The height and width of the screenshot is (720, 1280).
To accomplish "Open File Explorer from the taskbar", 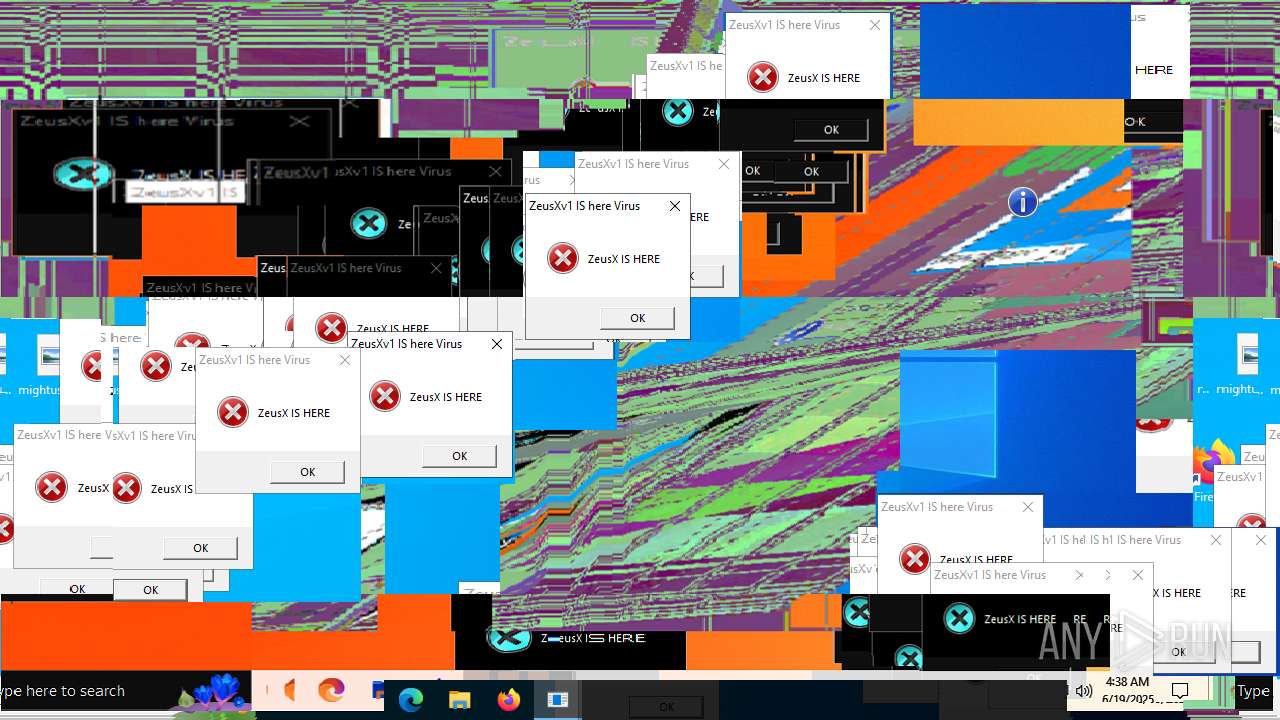I will (x=459, y=699).
